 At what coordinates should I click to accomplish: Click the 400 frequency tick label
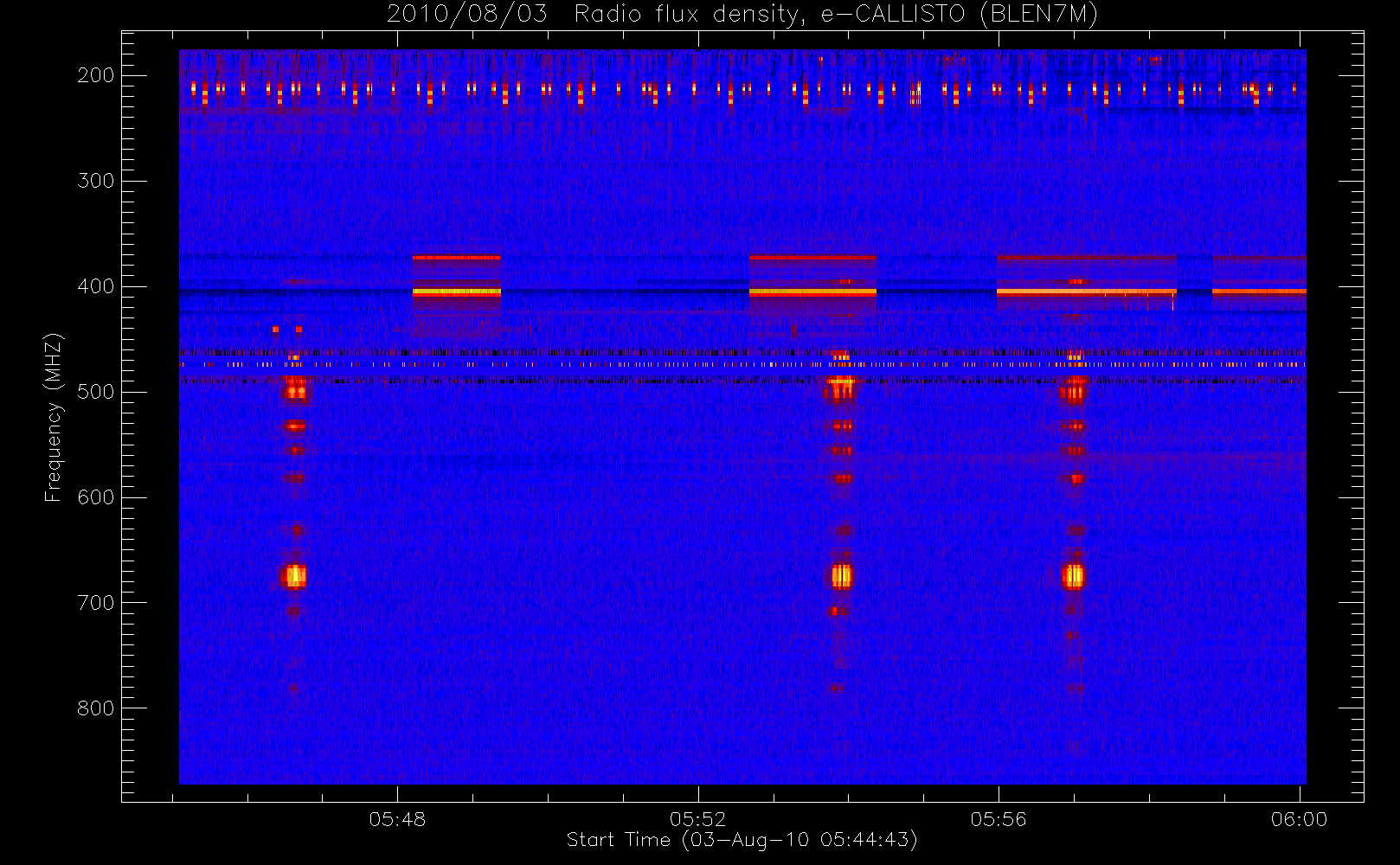[x=95, y=286]
